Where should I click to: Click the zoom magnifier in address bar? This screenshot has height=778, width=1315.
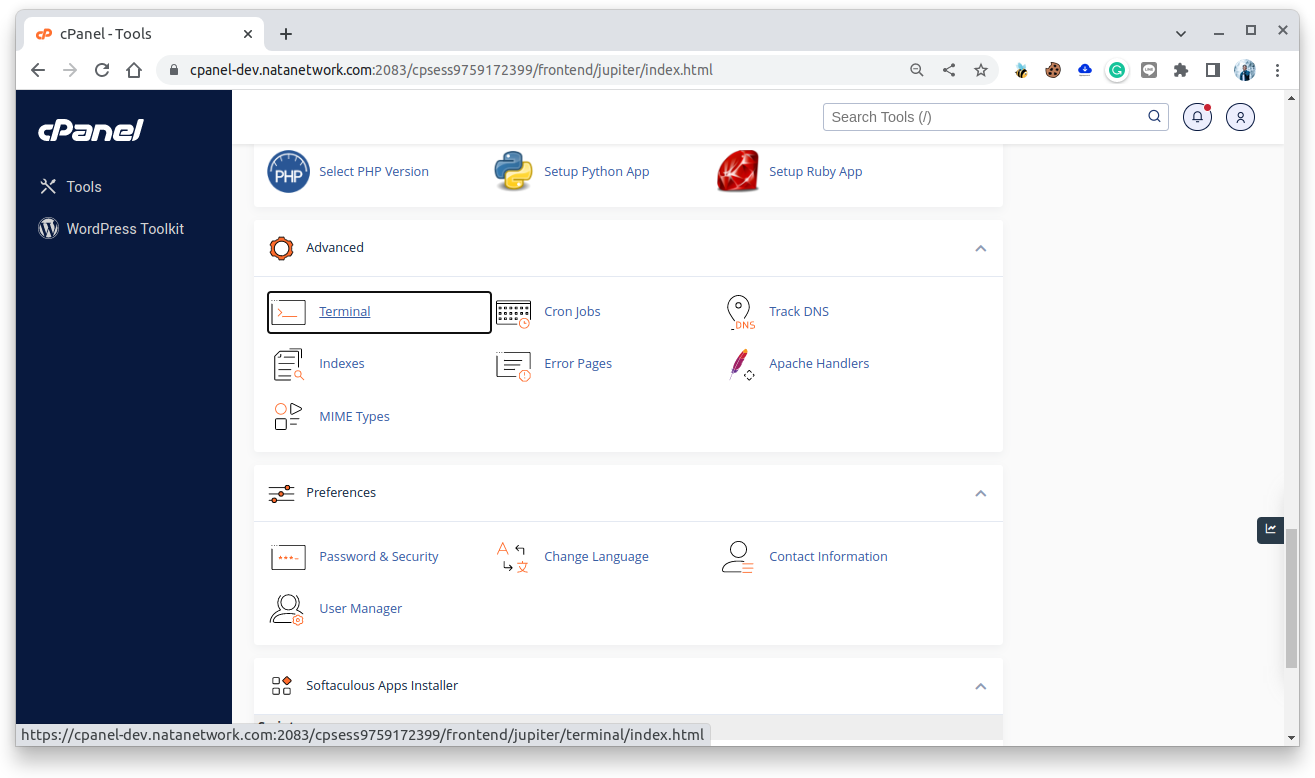(x=917, y=70)
